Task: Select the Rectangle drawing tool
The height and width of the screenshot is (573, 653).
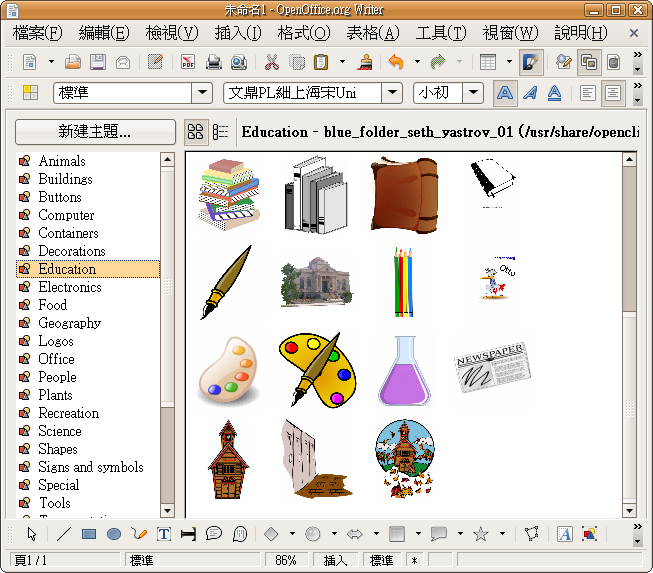Action: pyautogui.click(x=89, y=534)
